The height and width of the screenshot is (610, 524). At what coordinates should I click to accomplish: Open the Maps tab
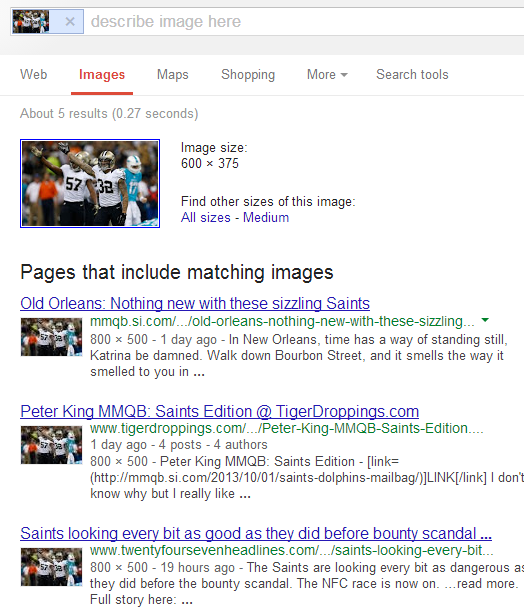tap(173, 74)
